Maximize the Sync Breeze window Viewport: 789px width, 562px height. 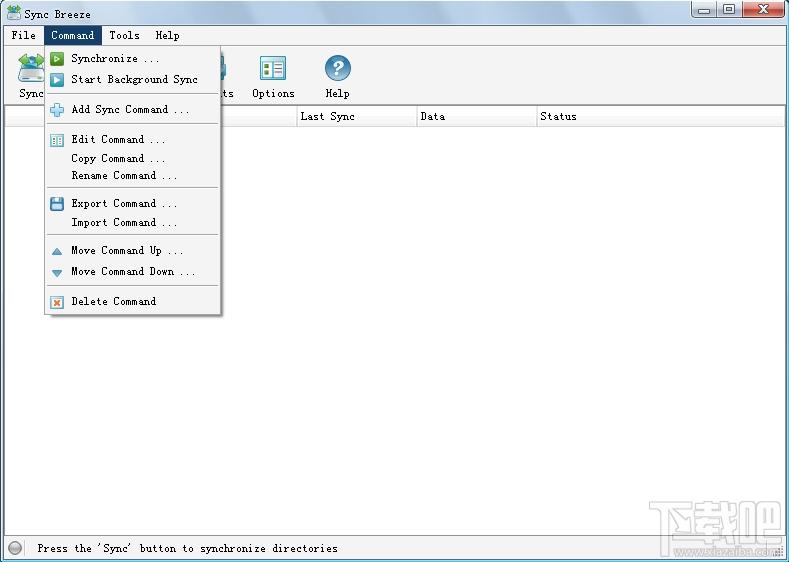(x=729, y=10)
